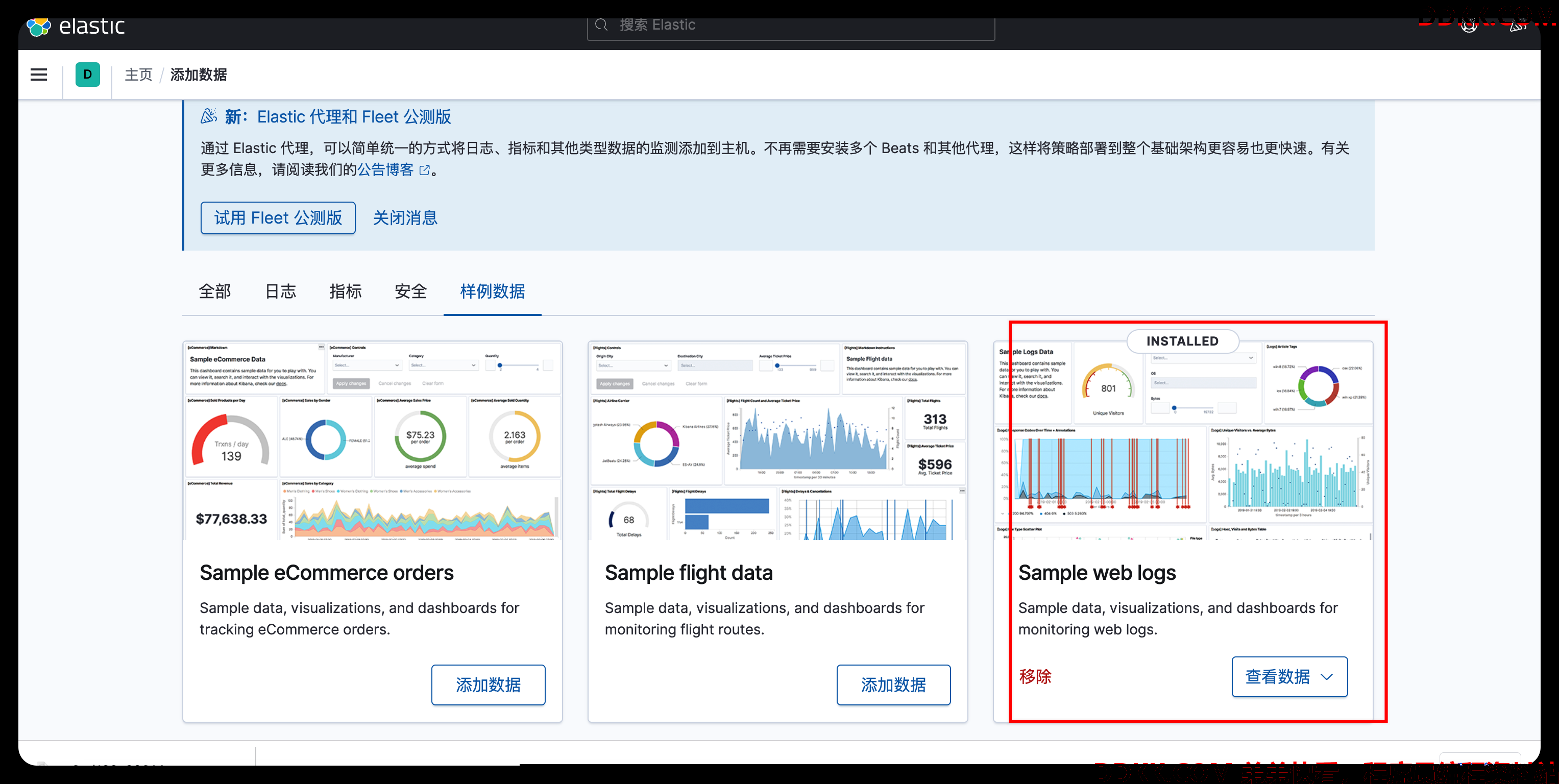The image size is (1559, 784).
Task: Click the Sample eCommerce orders preview thumbnail
Action: click(x=373, y=440)
